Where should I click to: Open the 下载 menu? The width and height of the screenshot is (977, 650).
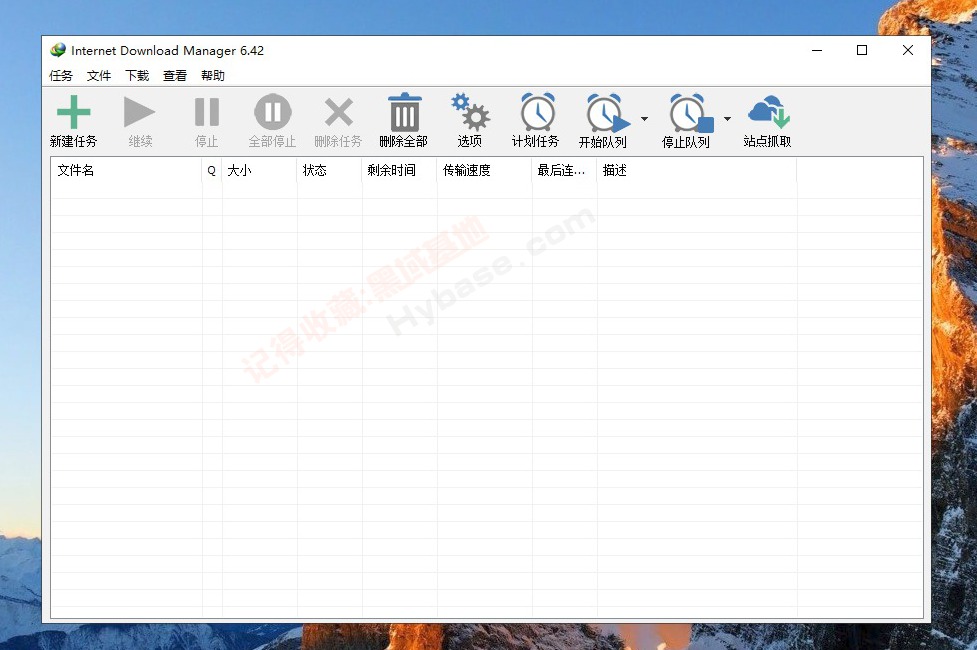point(137,75)
